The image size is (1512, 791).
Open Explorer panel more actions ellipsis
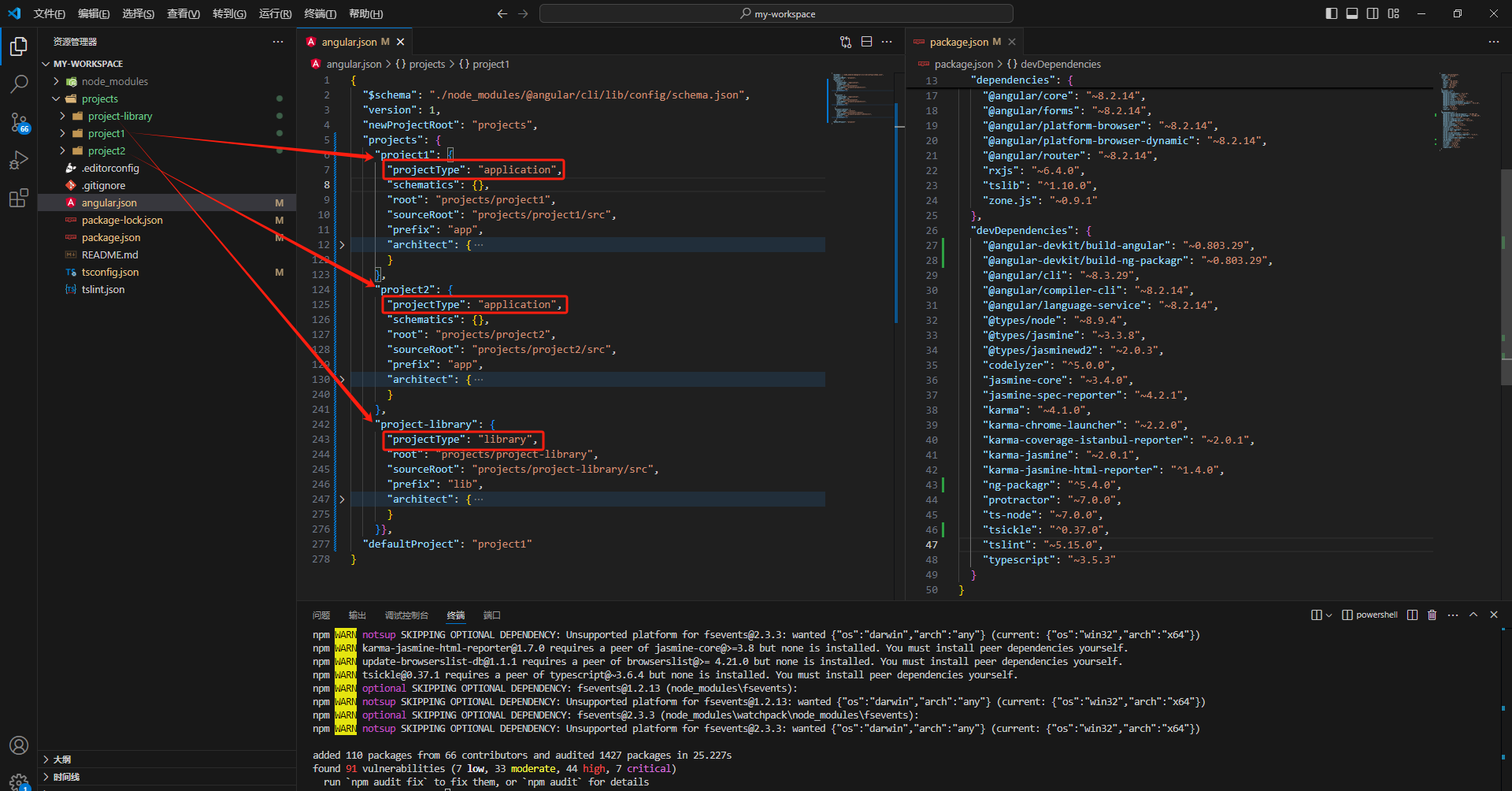click(278, 42)
